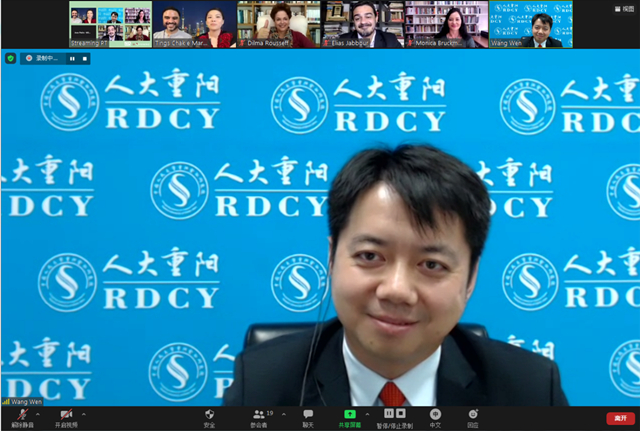Click the muted mic icon on Elias Jabbour
Viewport: 640px width, 431px height.
click(x=327, y=43)
